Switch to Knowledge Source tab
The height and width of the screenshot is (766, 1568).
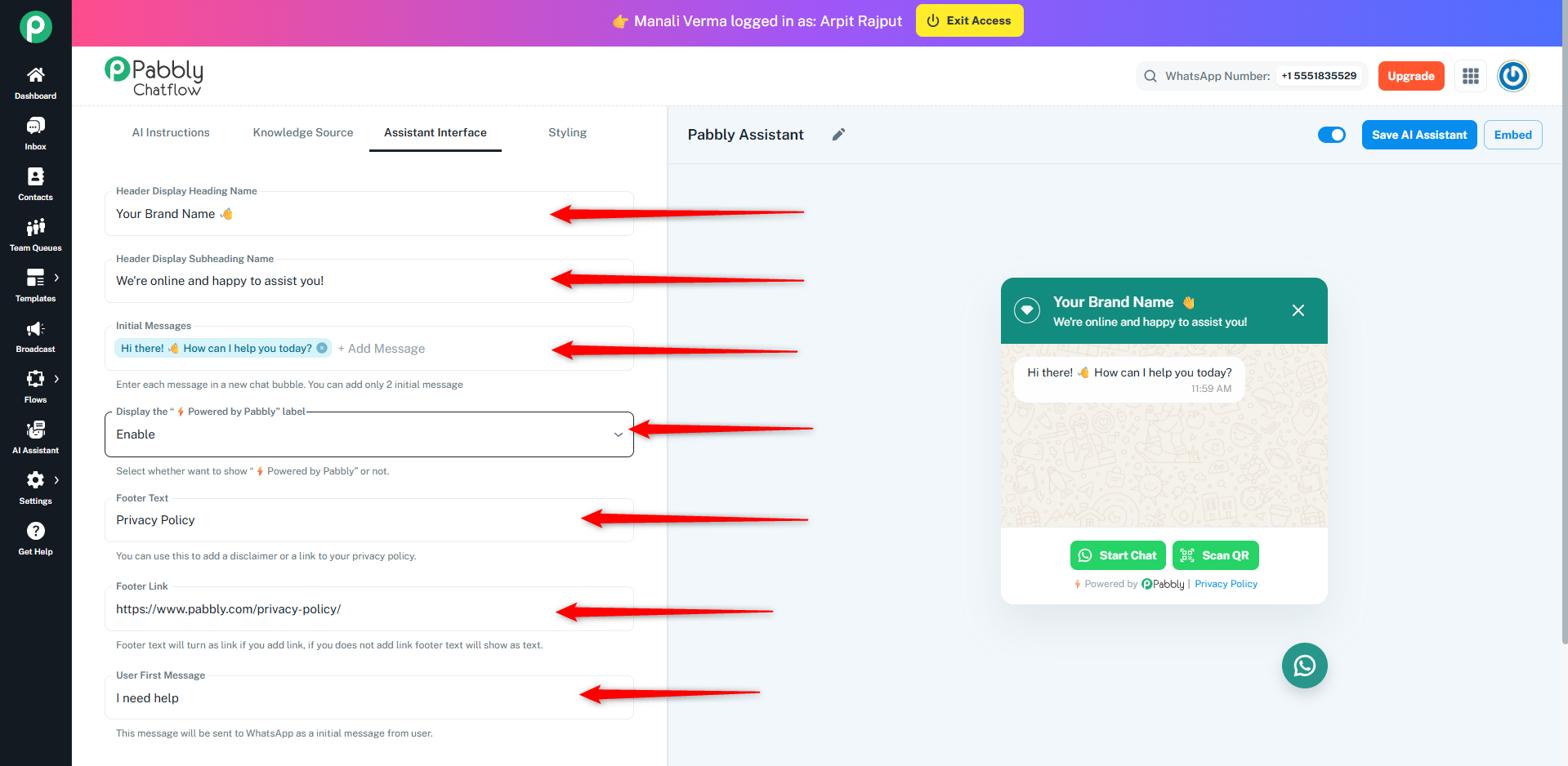tap(303, 132)
